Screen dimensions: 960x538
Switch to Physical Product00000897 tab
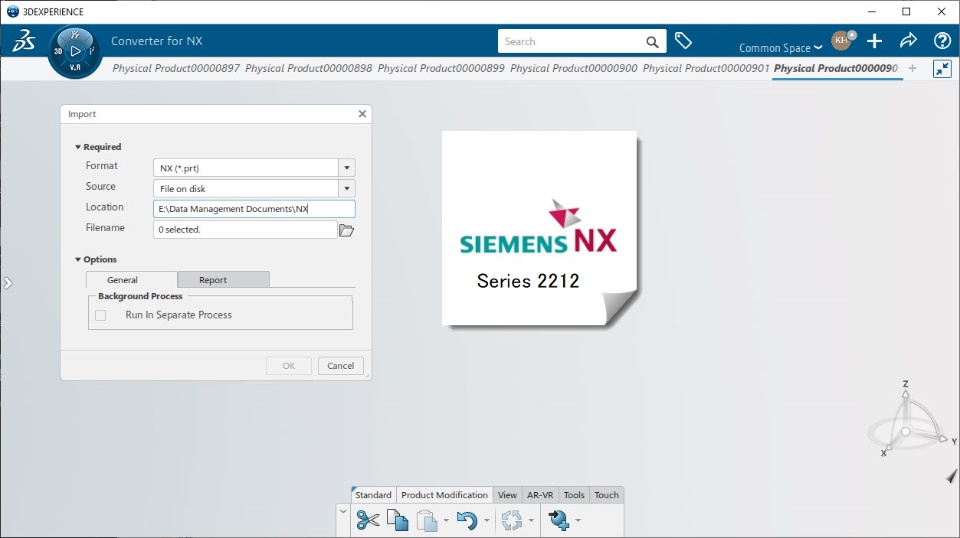click(x=176, y=68)
